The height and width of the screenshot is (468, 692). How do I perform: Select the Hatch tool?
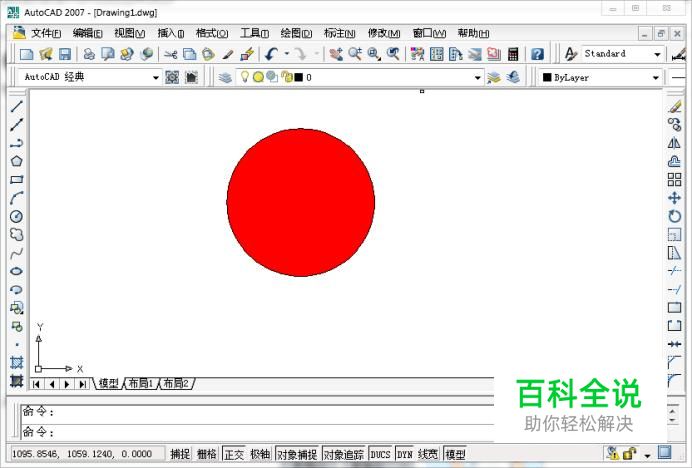point(16,362)
